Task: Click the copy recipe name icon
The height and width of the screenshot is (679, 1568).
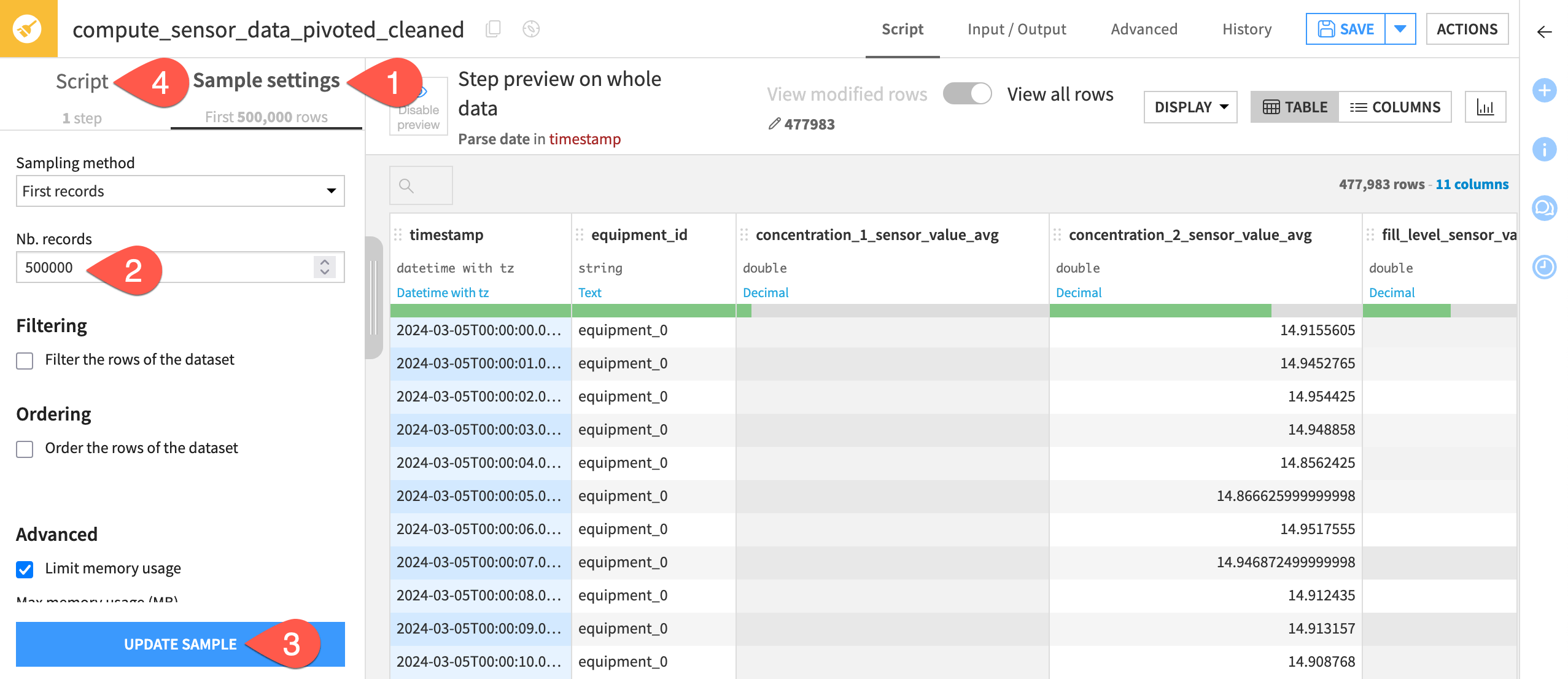Action: (x=493, y=29)
